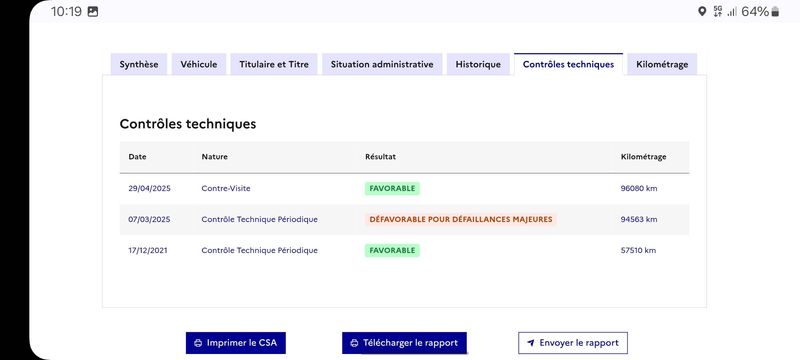Download the report with Télécharger le rapport
Image resolution: width=800 pixels, height=360 pixels.
click(404, 343)
